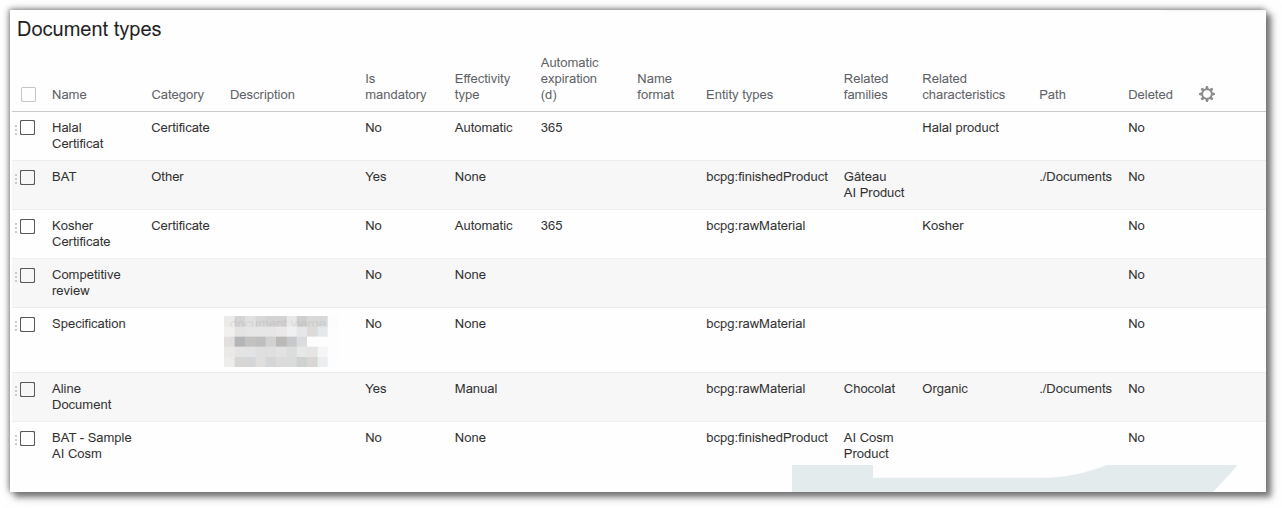Sort by Automatic expiration (d) header

[569, 79]
